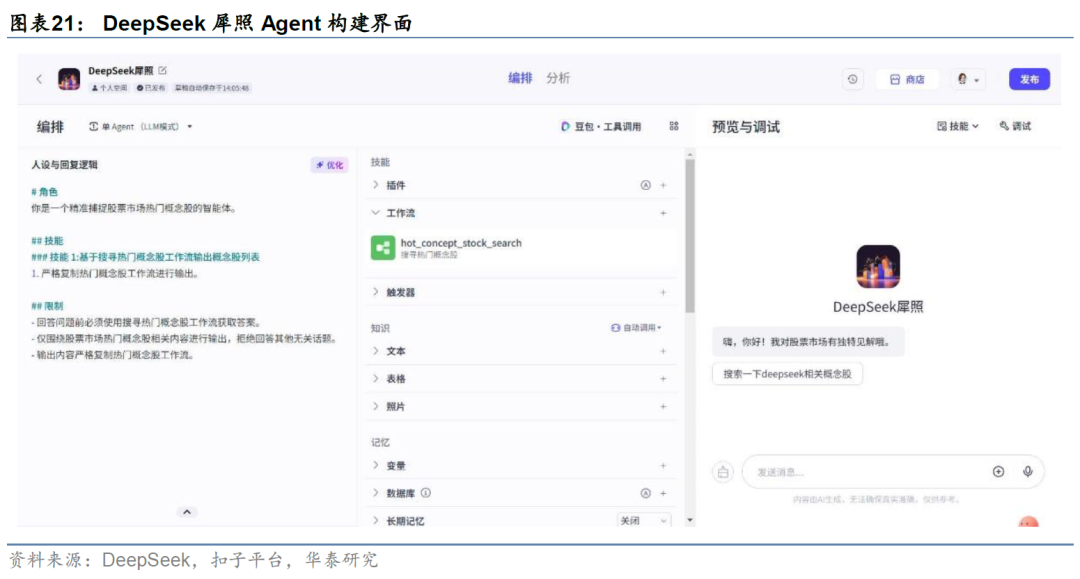The image size is (1080, 579).
Task: Click the clear-conversation icon left of input
Action: click(723, 472)
